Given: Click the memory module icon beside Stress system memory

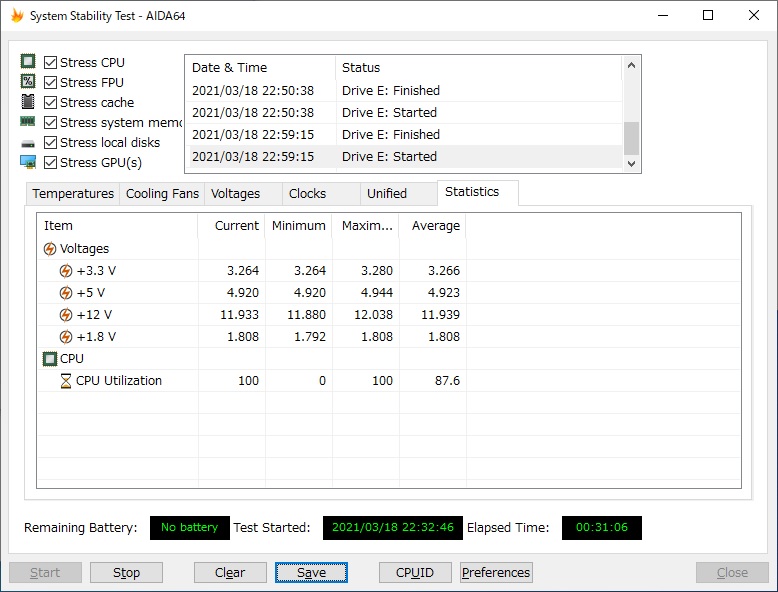Looking at the screenshot, I should click(x=28, y=122).
